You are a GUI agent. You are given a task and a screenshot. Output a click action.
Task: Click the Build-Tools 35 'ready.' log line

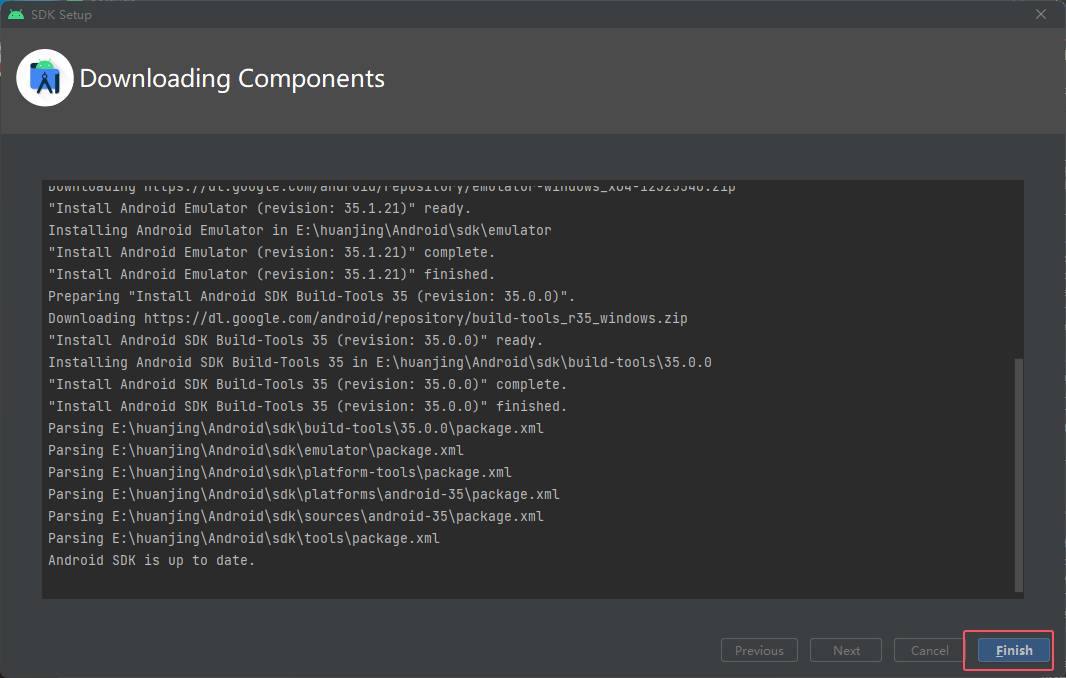(296, 340)
